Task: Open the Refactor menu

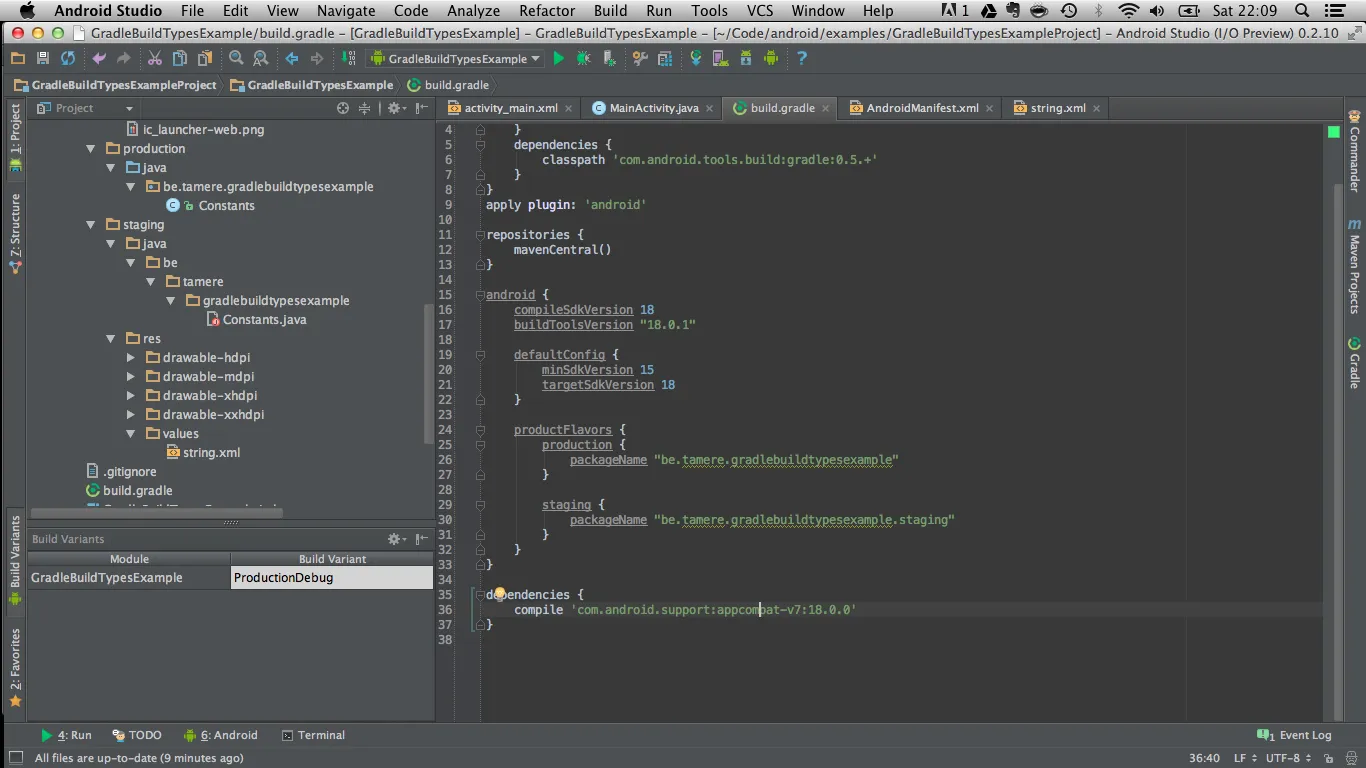Action: [x=547, y=11]
